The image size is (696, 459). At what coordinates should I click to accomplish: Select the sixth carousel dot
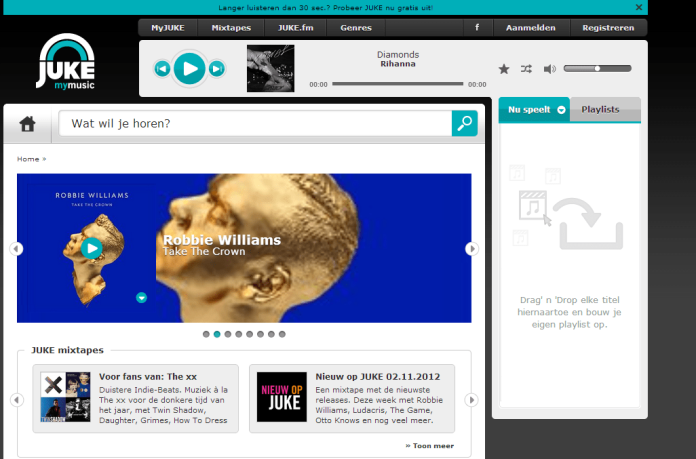coord(261,334)
